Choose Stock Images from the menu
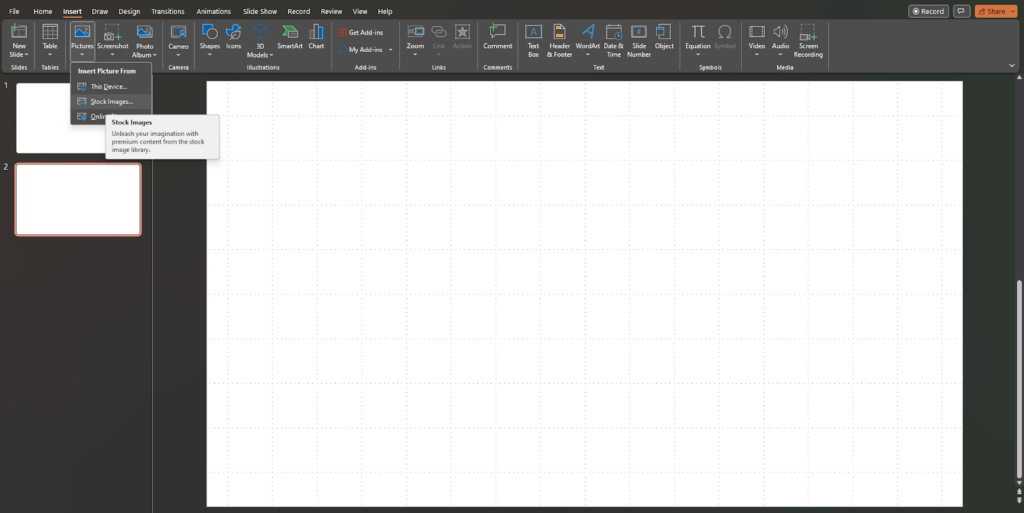The height and width of the screenshot is (513, 1024). [x=111, y=101]
